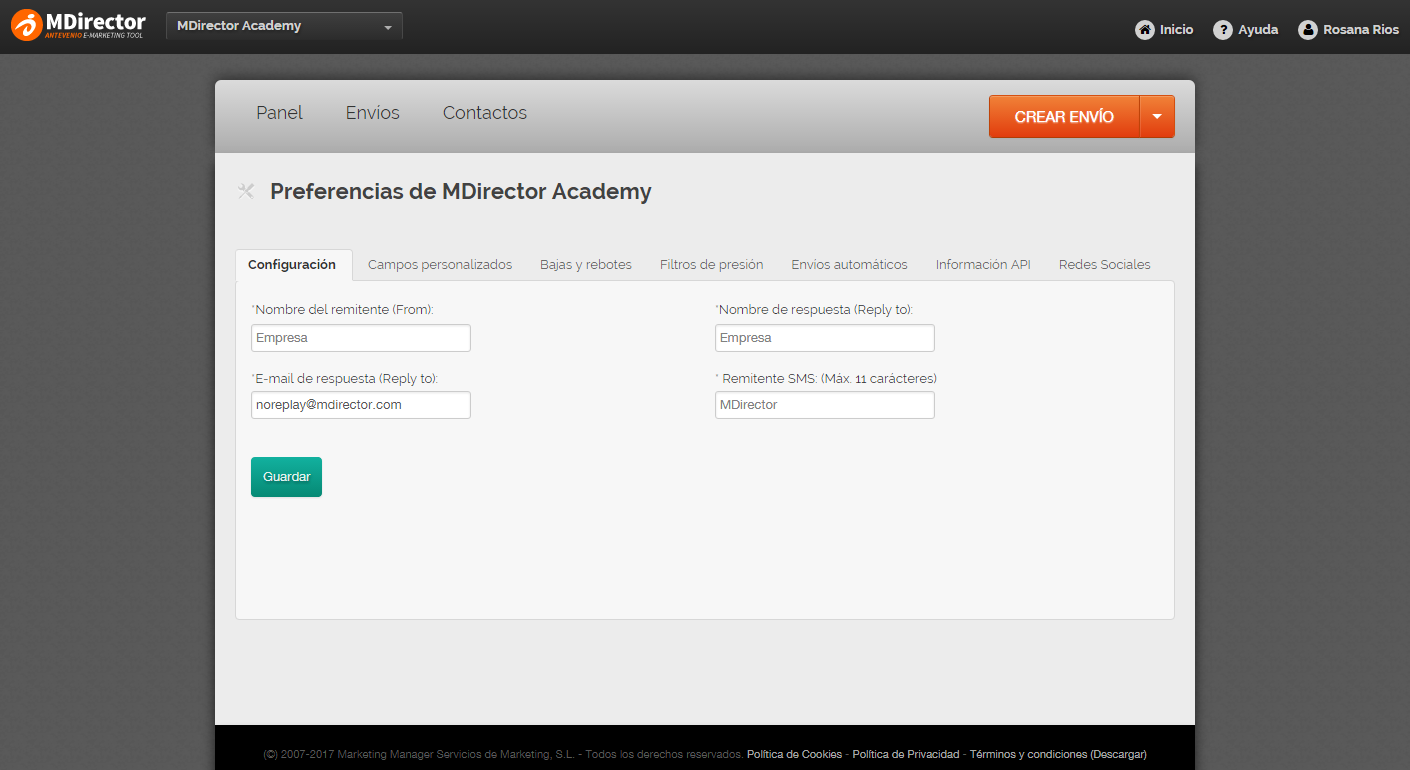Go to the Envíos menu
This screenshot has height=770, width=1410.
pos(373,113)
